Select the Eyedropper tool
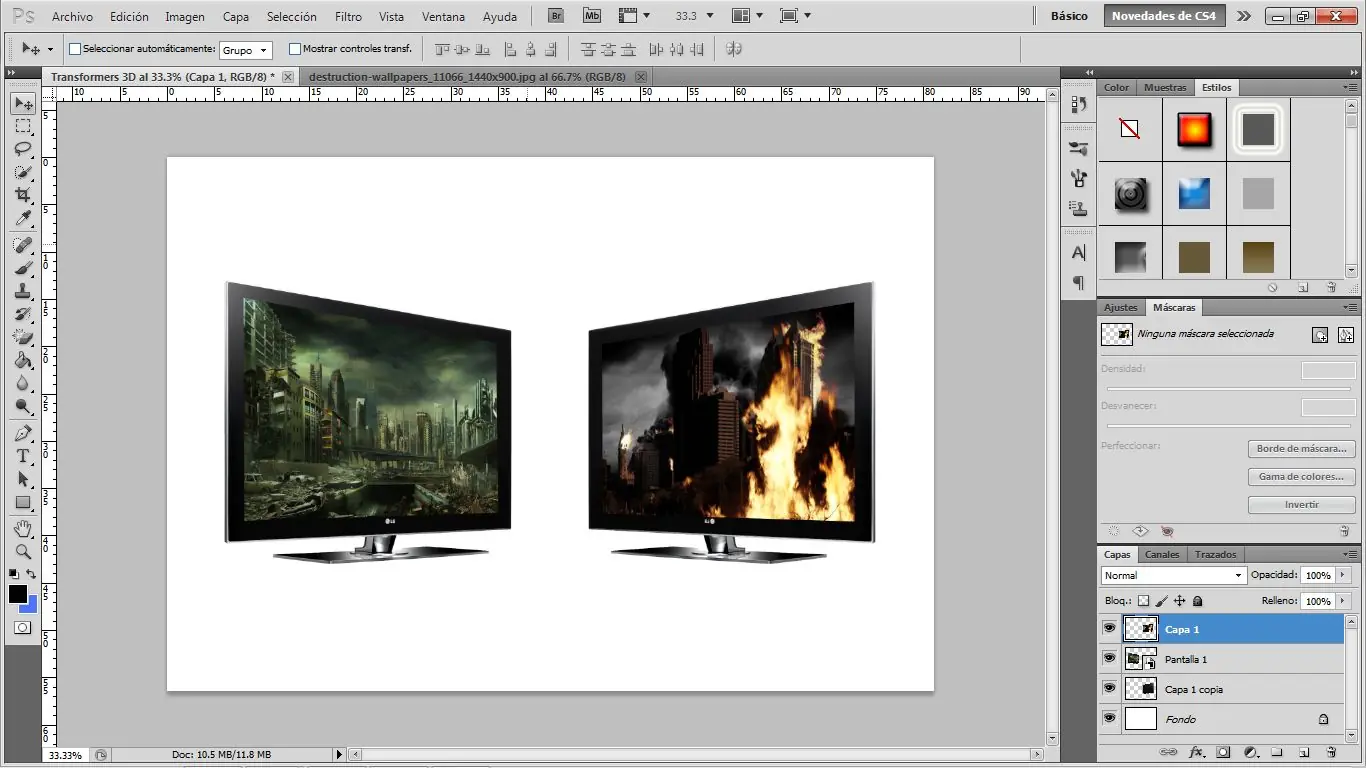 23,218
